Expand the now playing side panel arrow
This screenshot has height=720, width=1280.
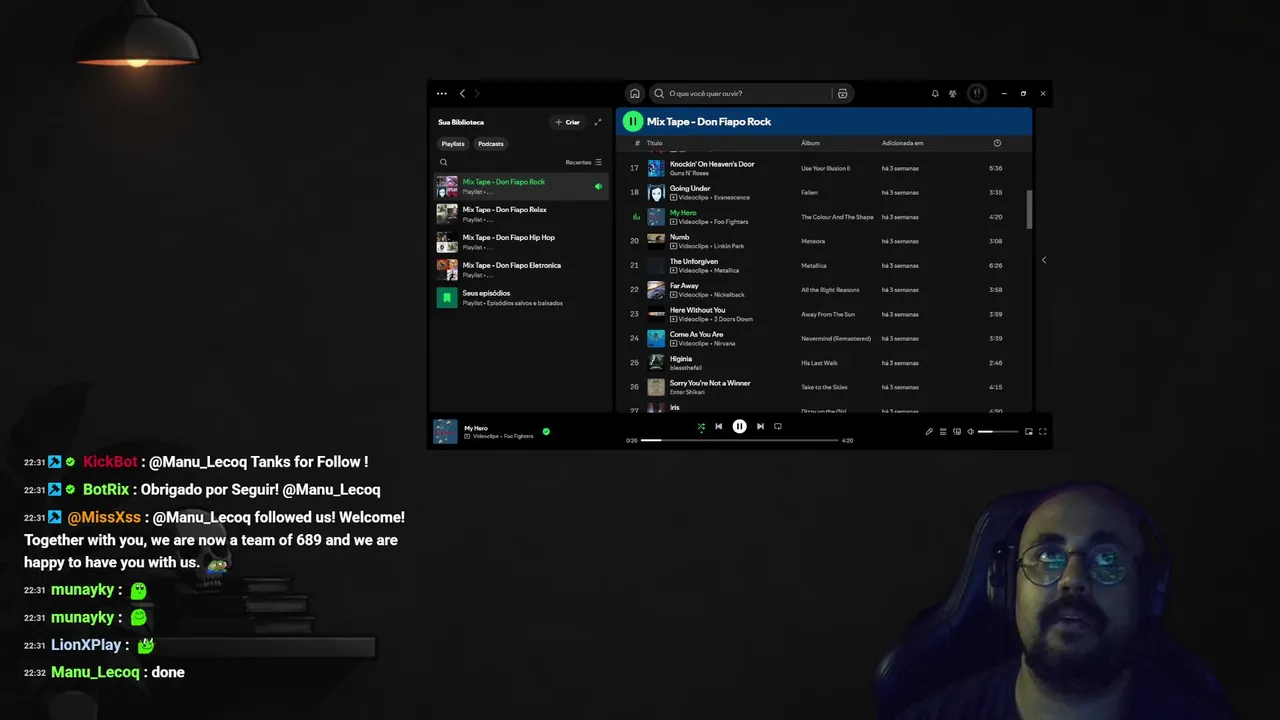click(1044, 260)
